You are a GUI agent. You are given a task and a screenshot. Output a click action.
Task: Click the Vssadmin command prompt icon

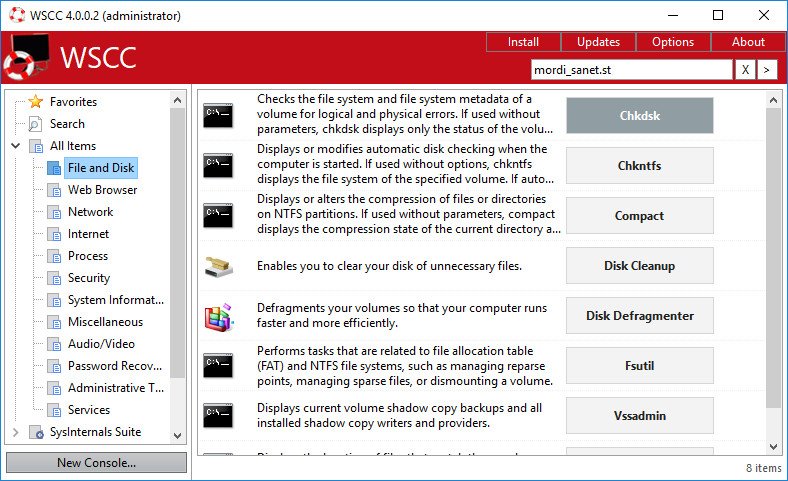pyautogui.click(x=218, y=416)
